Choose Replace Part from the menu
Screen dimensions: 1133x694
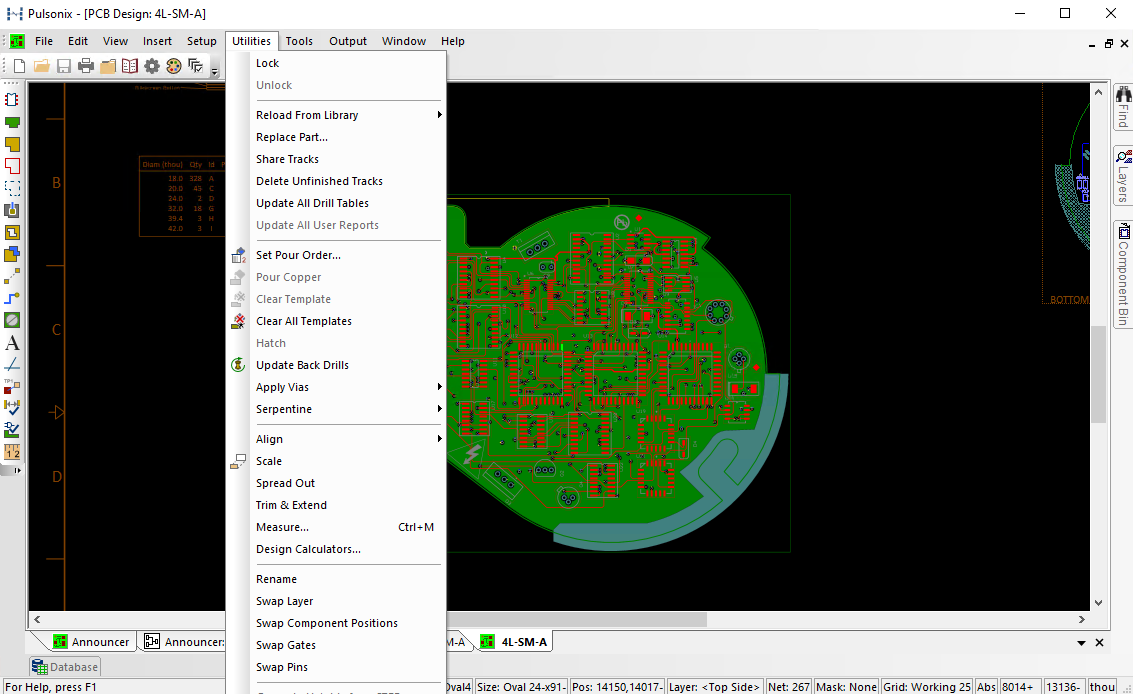tap(336, 137)
